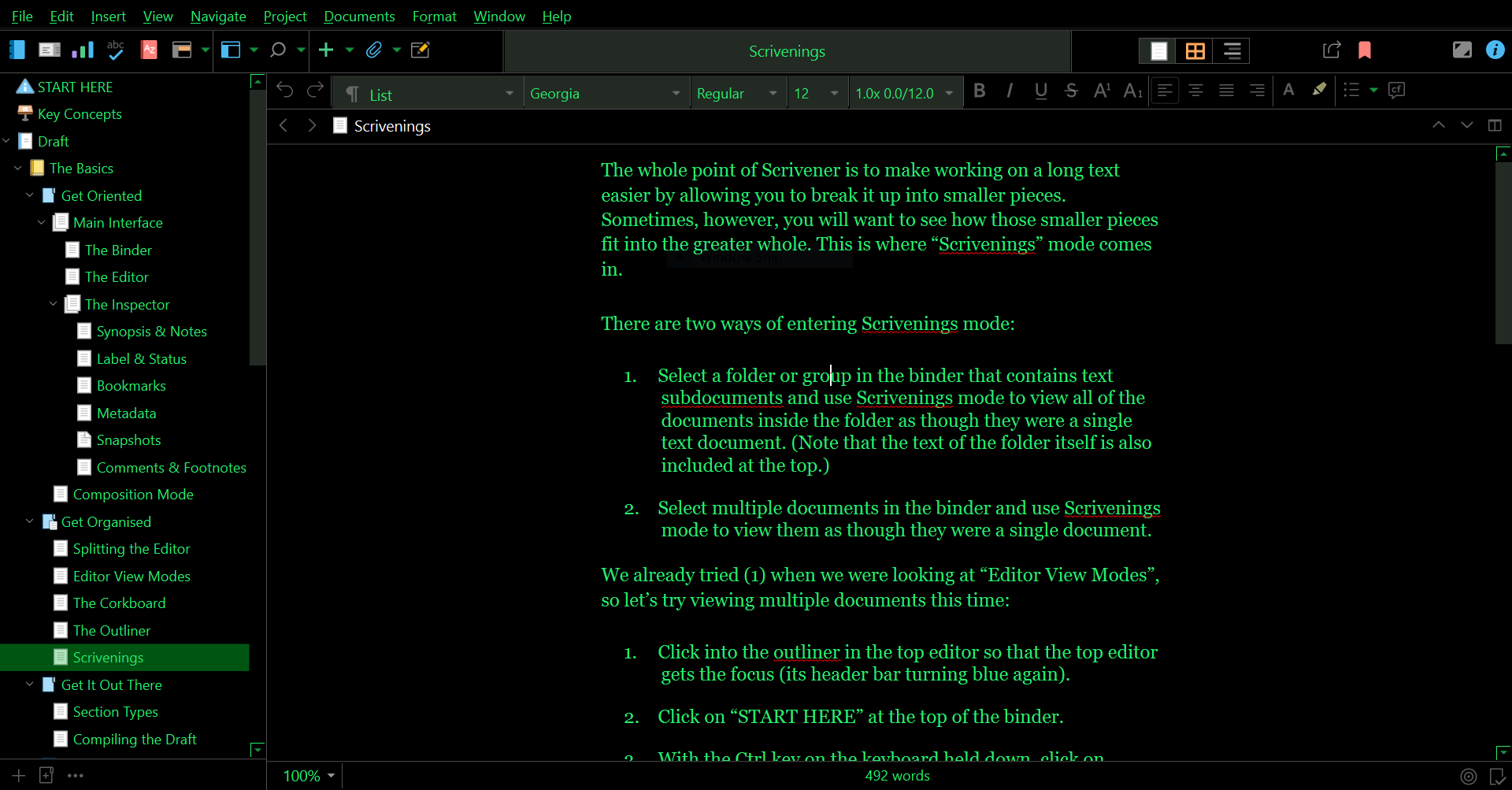Open Composition Mode document

point(133,495)
